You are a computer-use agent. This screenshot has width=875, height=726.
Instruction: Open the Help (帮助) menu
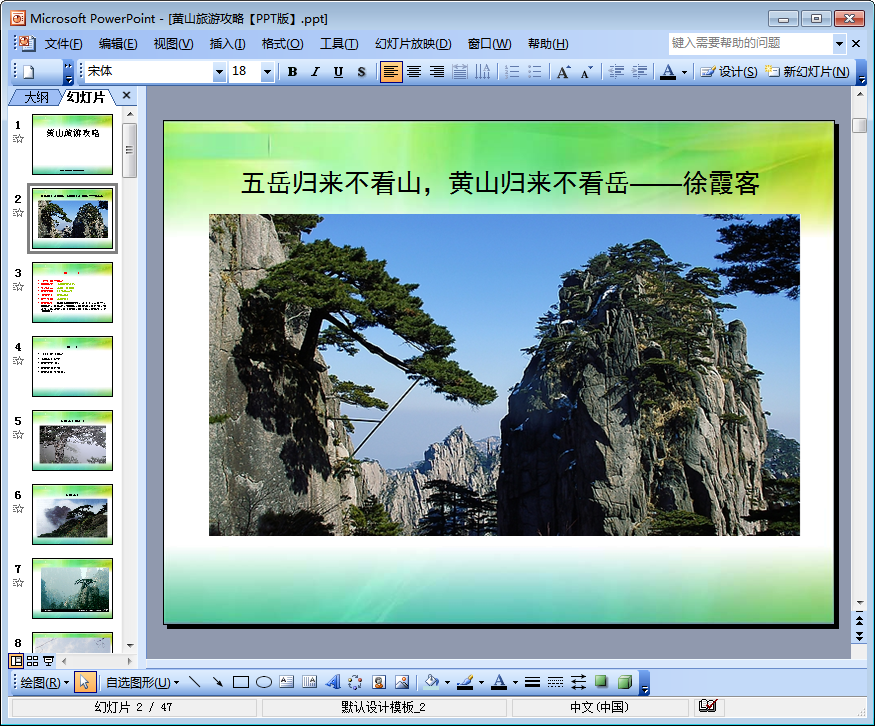pos(548,44)
